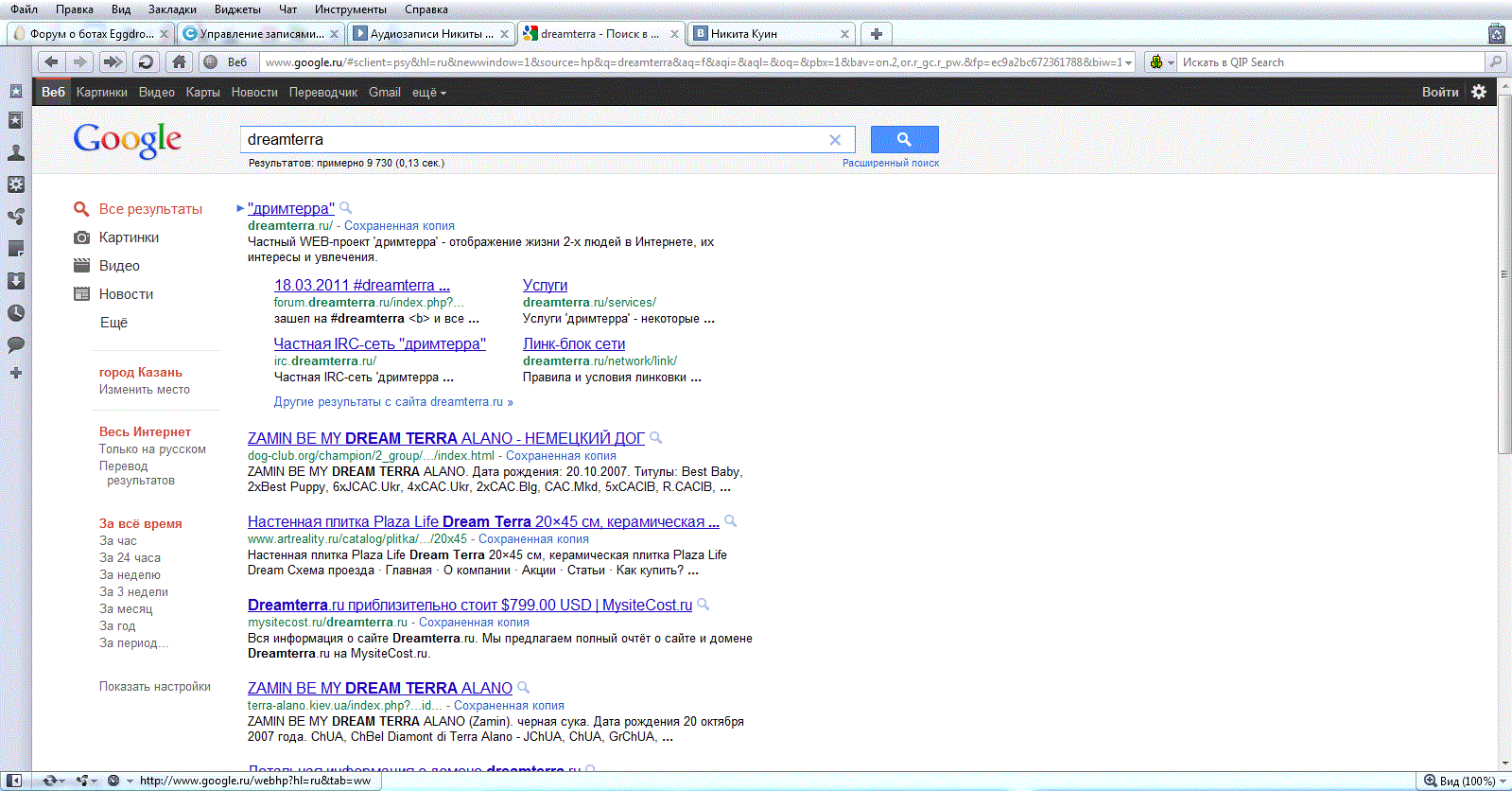Select "Видео" in the left search categories

119,266
